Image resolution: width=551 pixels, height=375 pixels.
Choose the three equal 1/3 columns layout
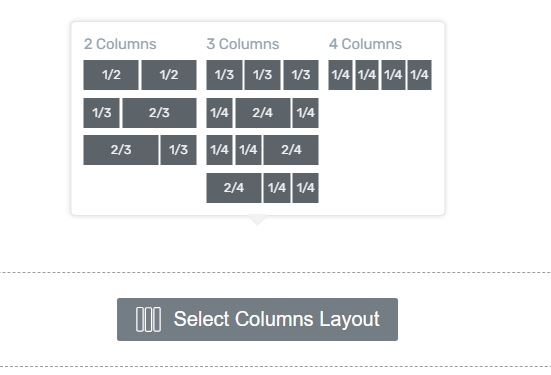pos(262,75)
